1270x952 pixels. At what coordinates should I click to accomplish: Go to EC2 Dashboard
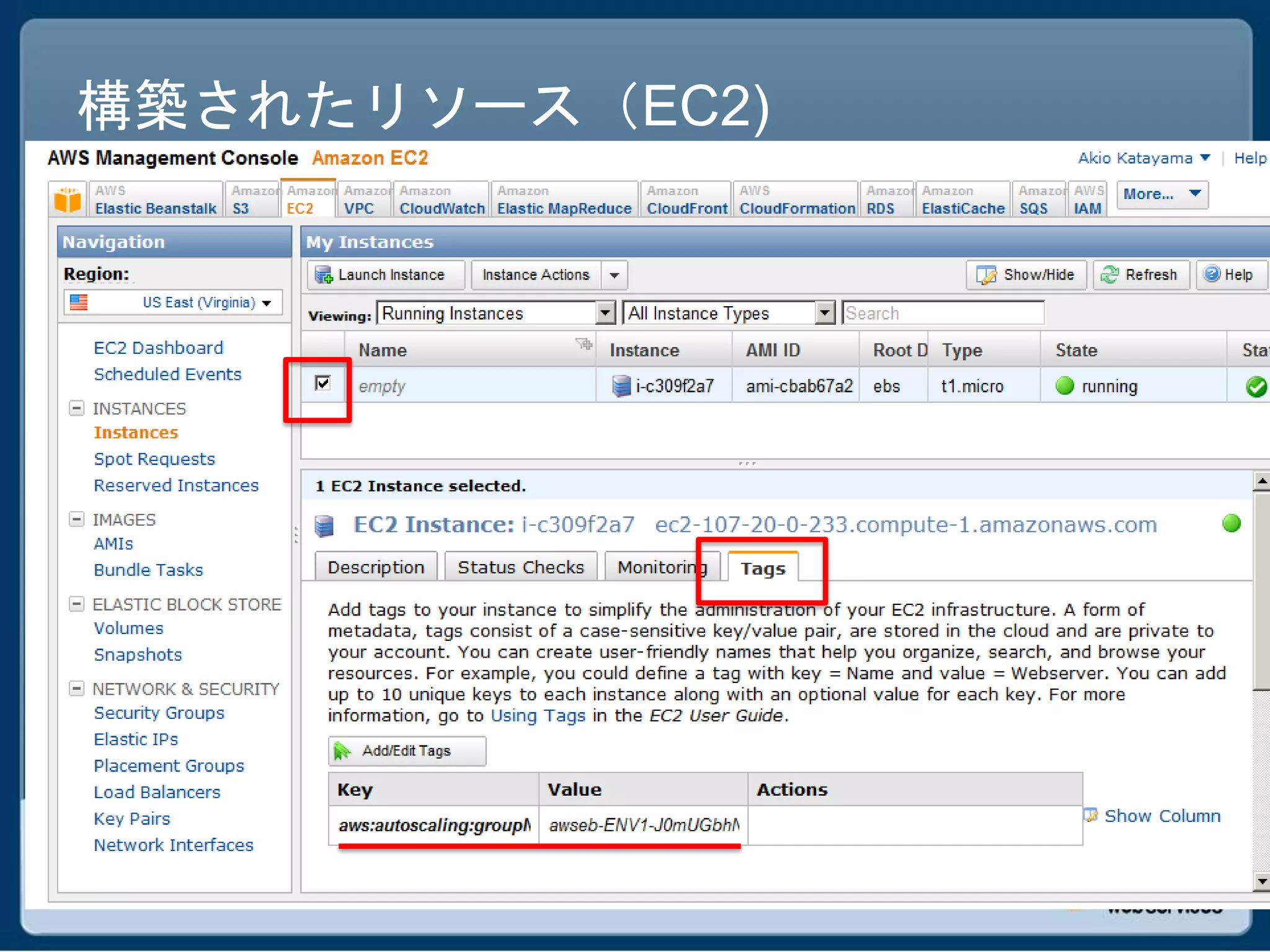158,348
